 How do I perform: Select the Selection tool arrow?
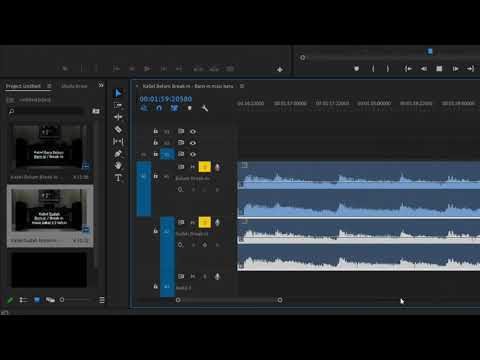pos(118,93)
